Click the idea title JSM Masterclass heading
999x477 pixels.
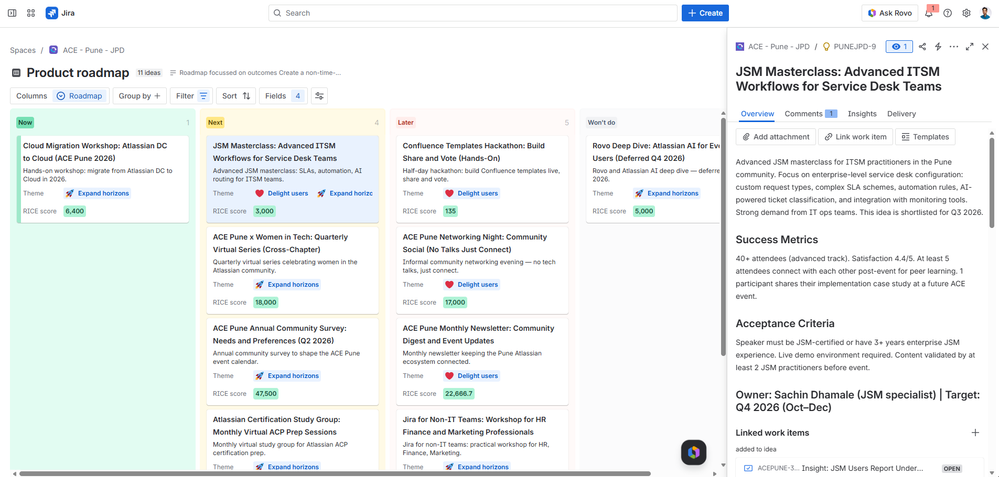pos(838,79)
